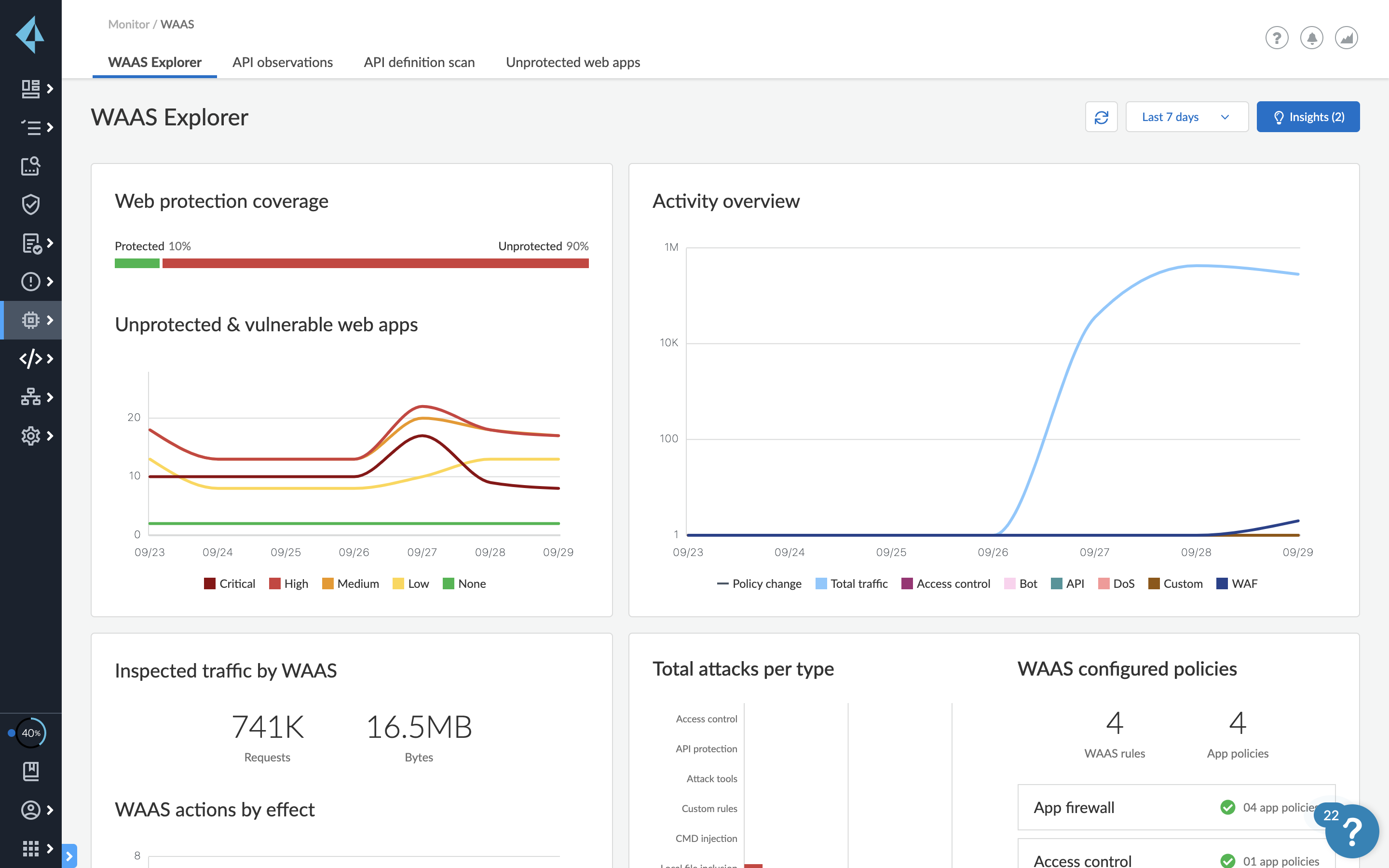
Task: Click the refresh/sync icon near WAAS Explorer
Action: [x=1102, y=117]
